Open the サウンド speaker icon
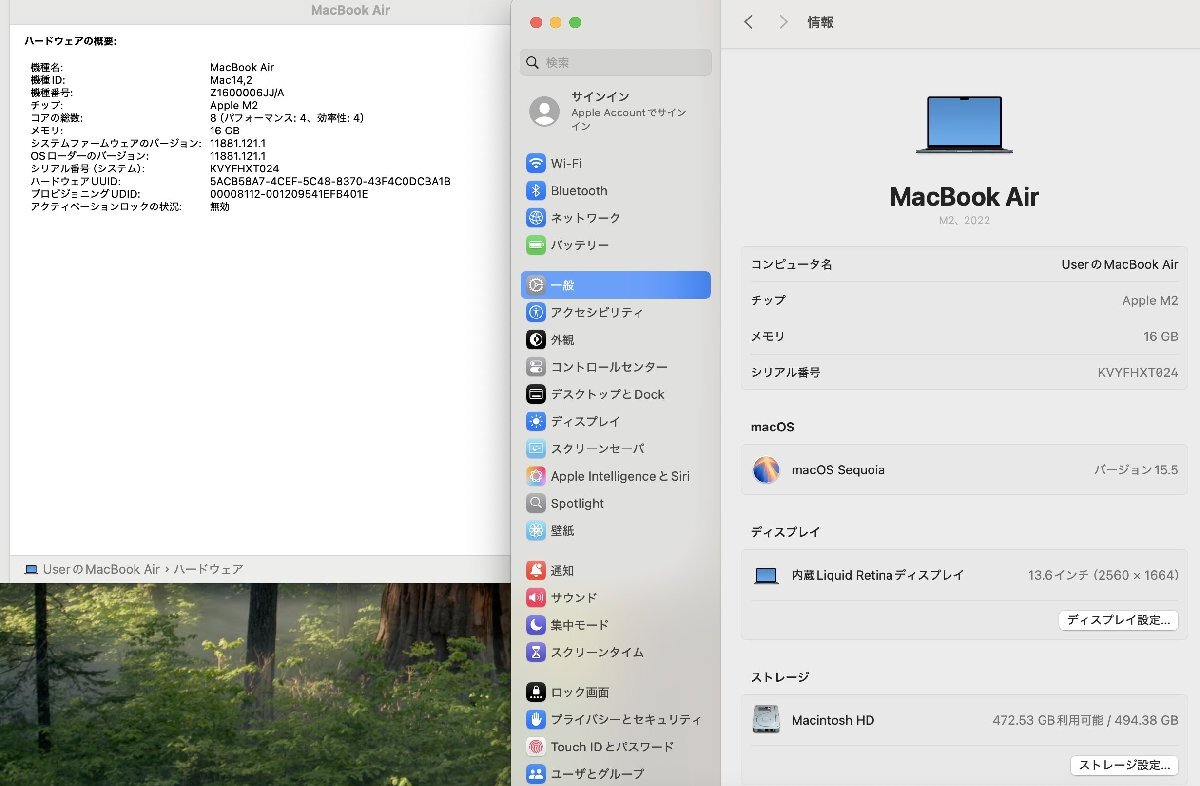 tap(536, 598)
